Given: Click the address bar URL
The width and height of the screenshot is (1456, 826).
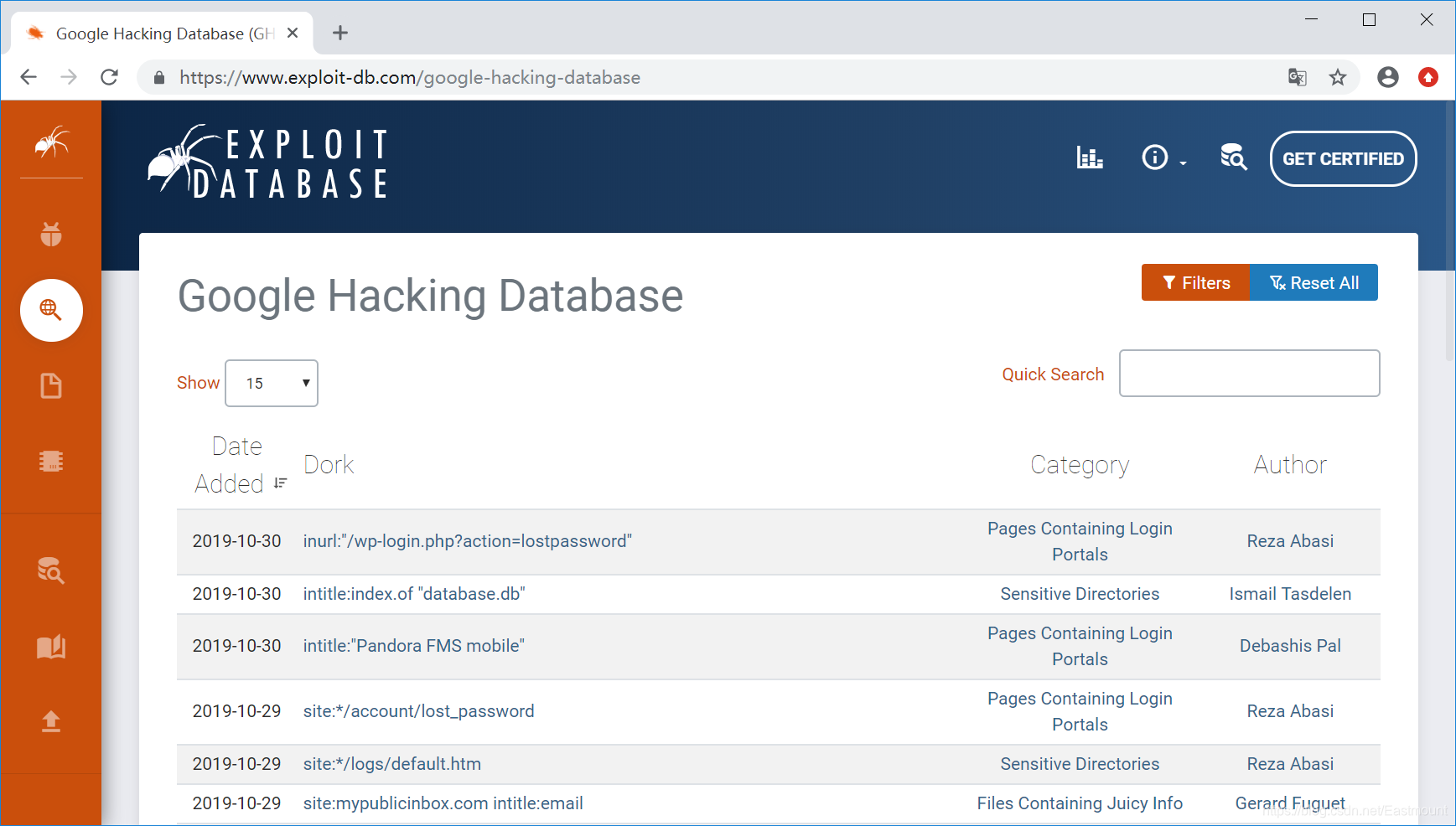Looking at the screenshot, I should pyautogui.click(x=410, y=78).
